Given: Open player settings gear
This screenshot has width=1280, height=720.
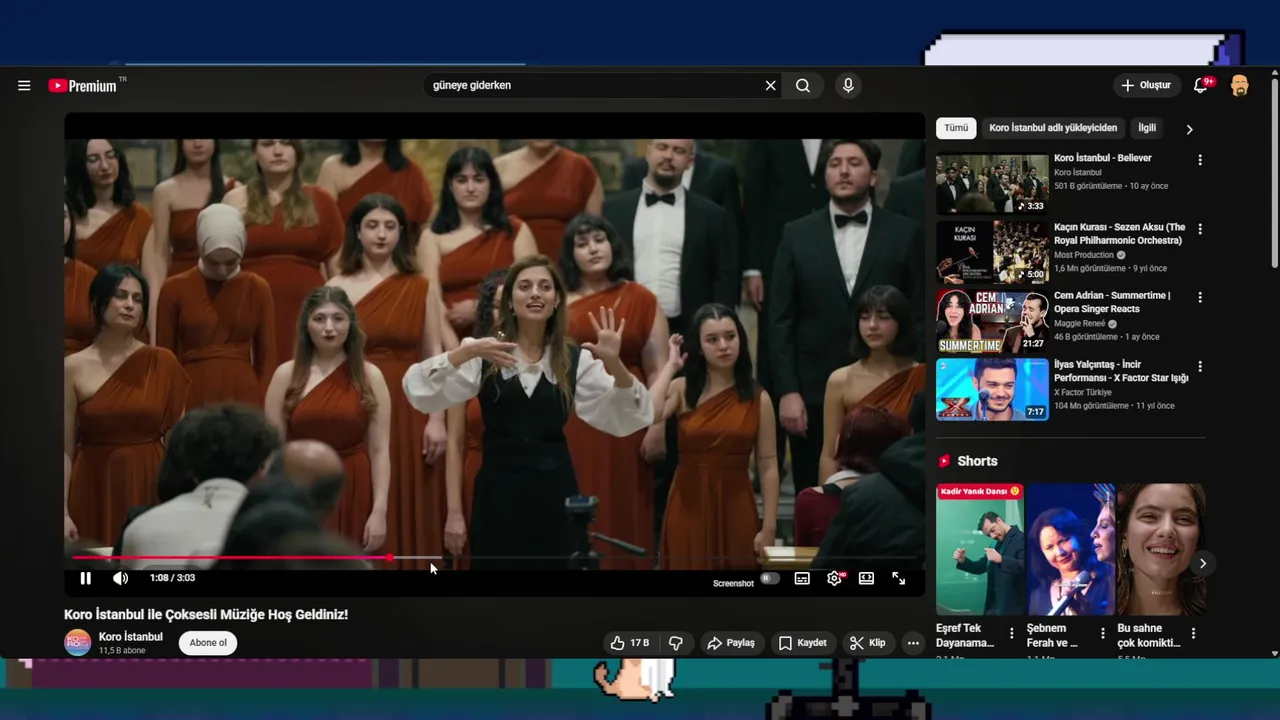Looking at the screenshot, I should (x=834, y=578).
